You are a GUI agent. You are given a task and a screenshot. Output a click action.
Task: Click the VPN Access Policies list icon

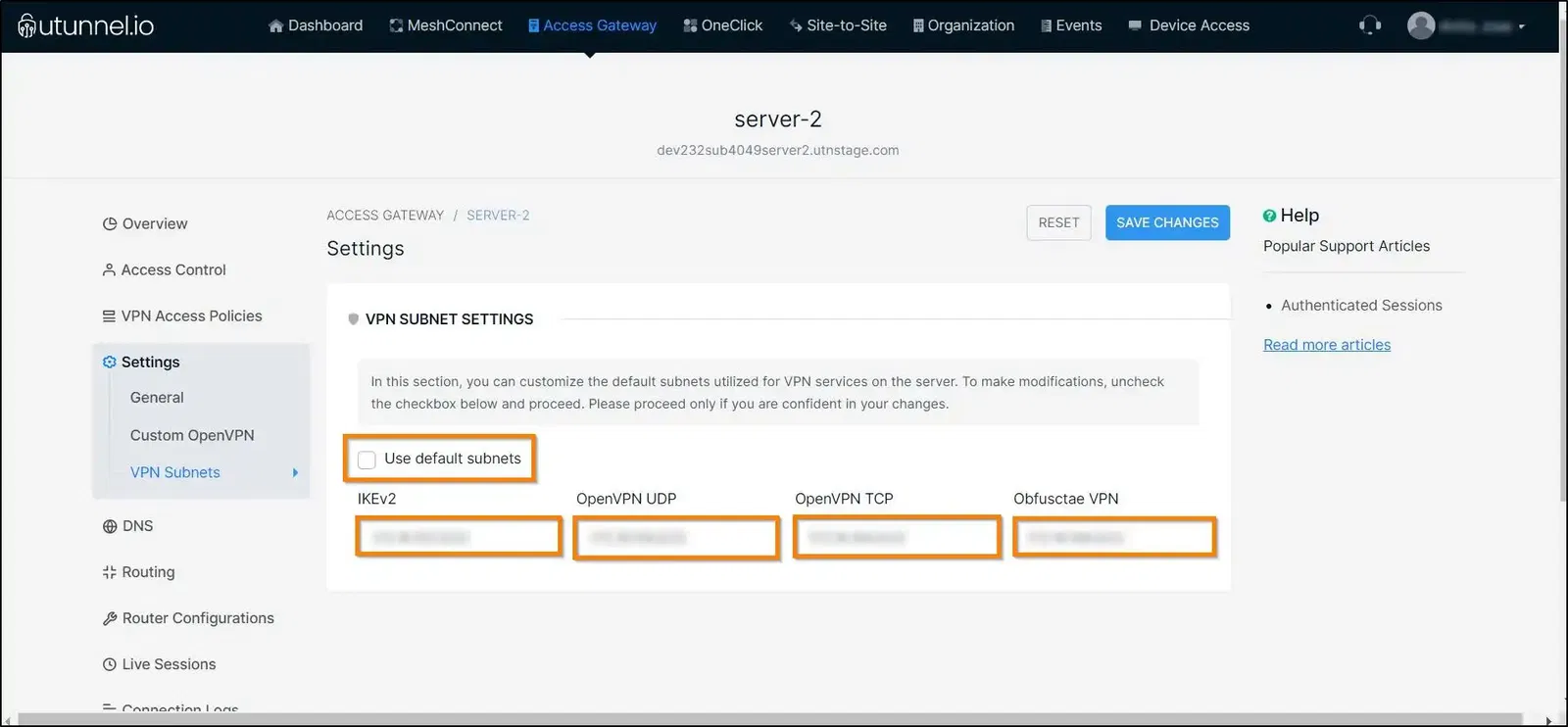pos(109,315)
